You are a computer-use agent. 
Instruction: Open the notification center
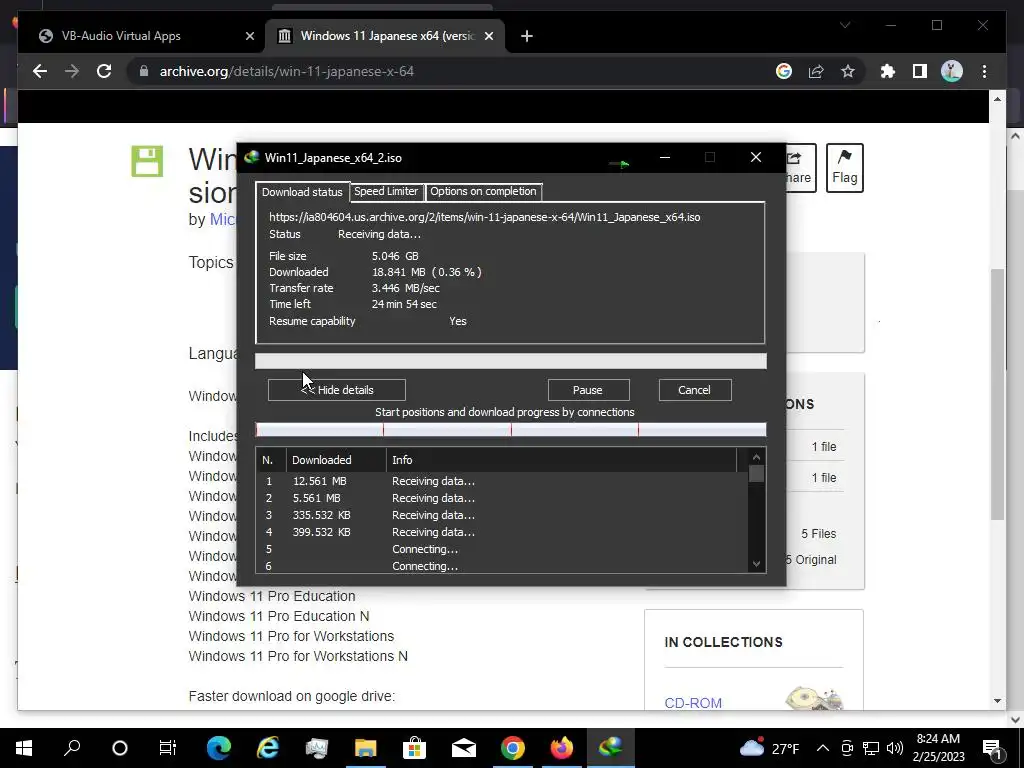click(x=992, y=749)
